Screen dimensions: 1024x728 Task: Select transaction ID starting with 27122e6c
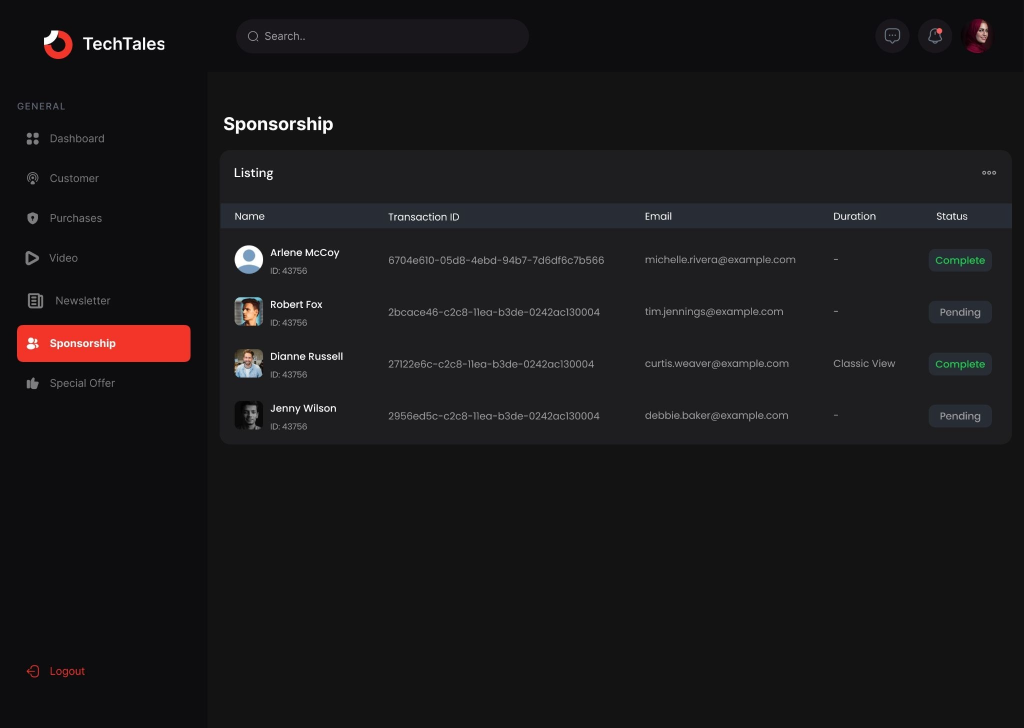click(x=491, y=364)
